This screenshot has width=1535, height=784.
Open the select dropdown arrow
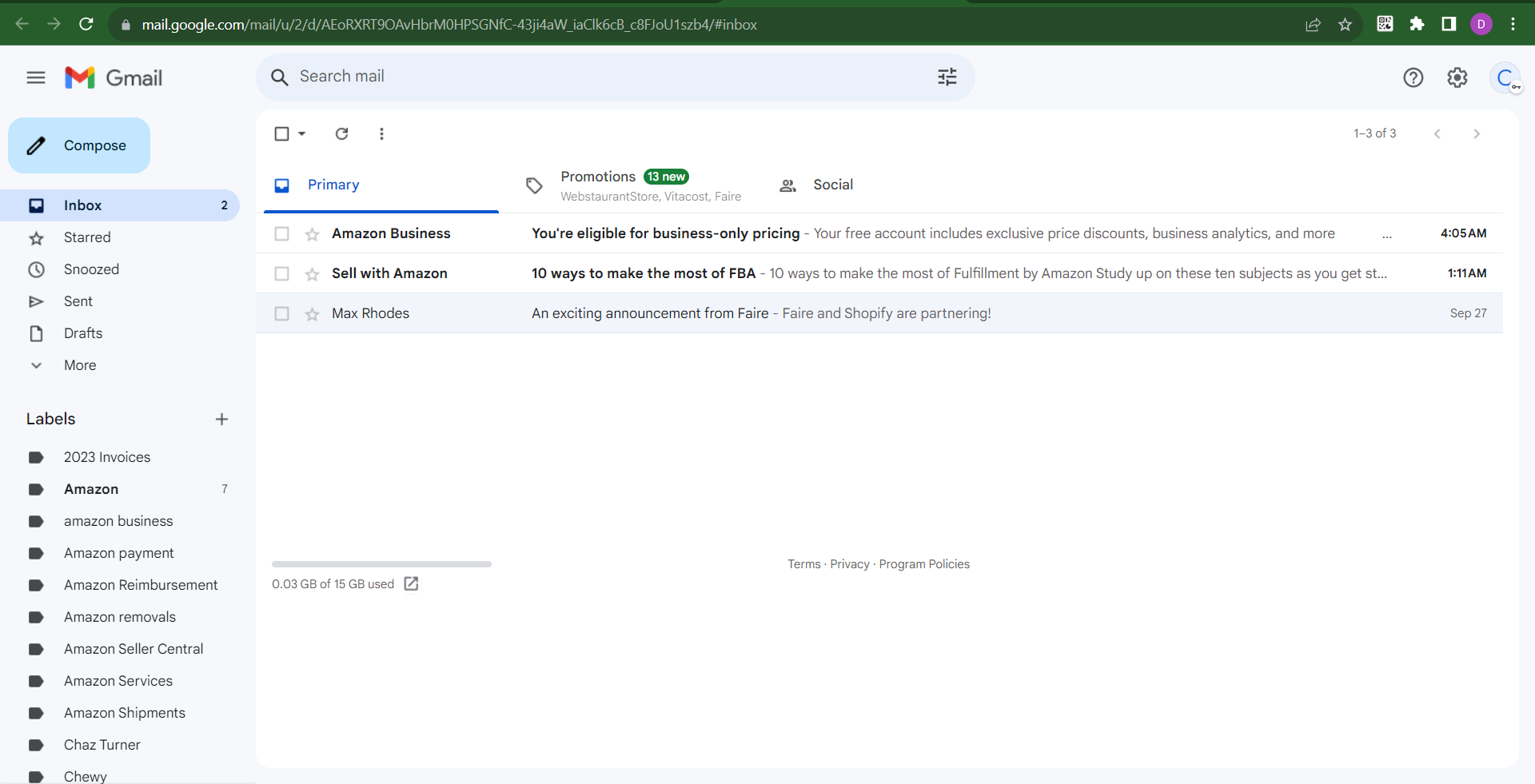coord(302,133)
